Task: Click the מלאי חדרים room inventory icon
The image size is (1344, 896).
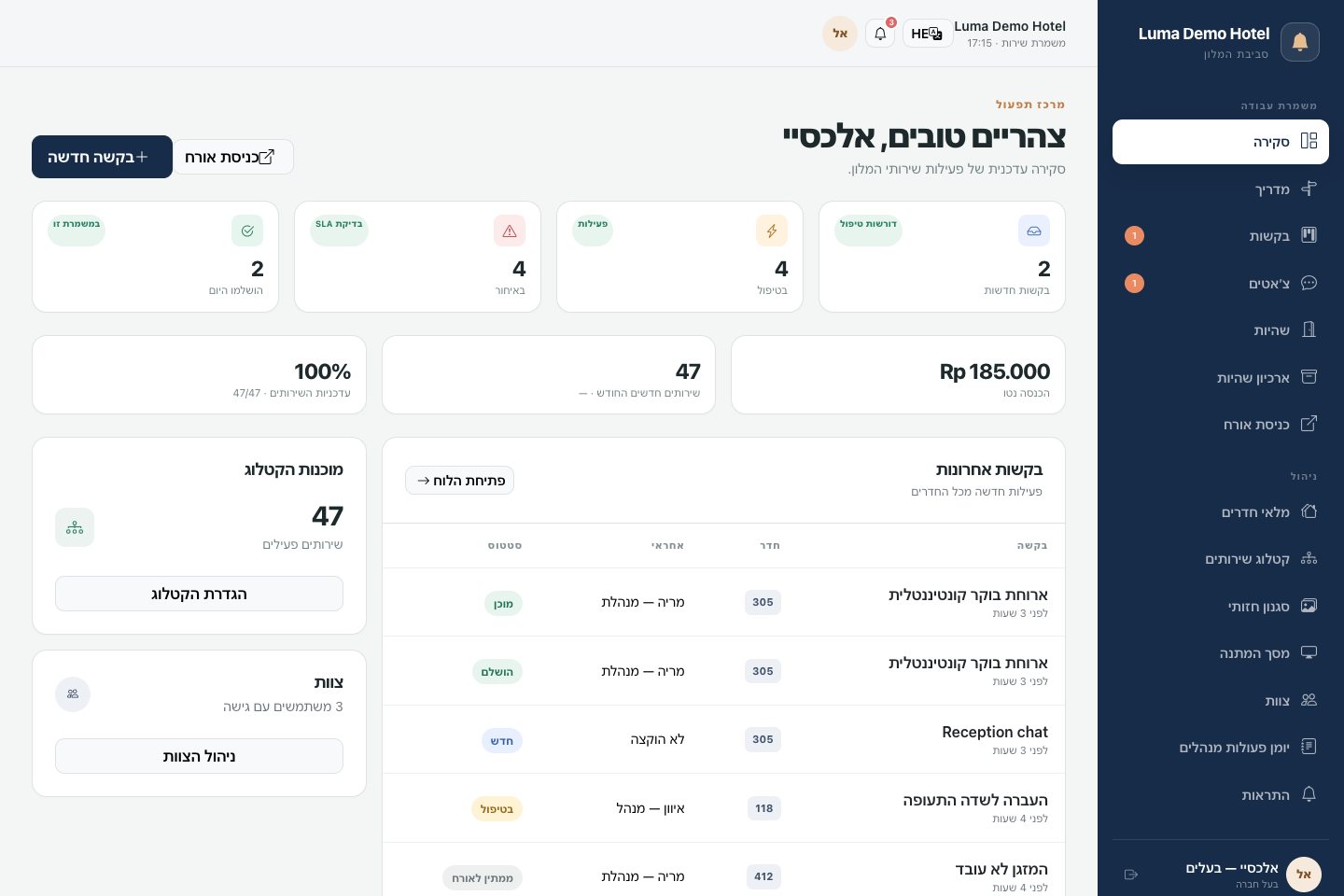Action: click(1309, 511)
